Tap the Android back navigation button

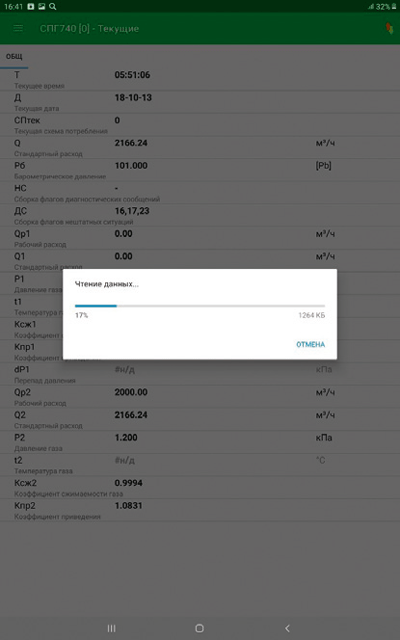(287, 628)
